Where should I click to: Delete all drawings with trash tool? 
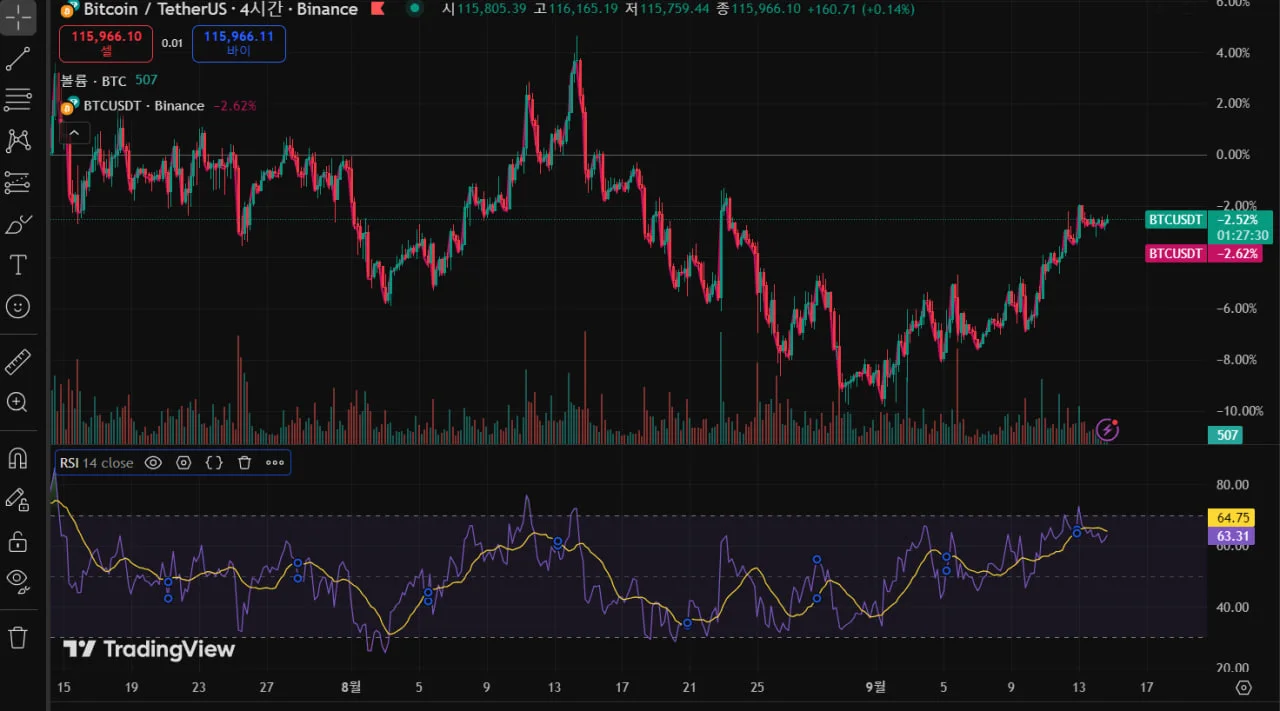[18, 636]
